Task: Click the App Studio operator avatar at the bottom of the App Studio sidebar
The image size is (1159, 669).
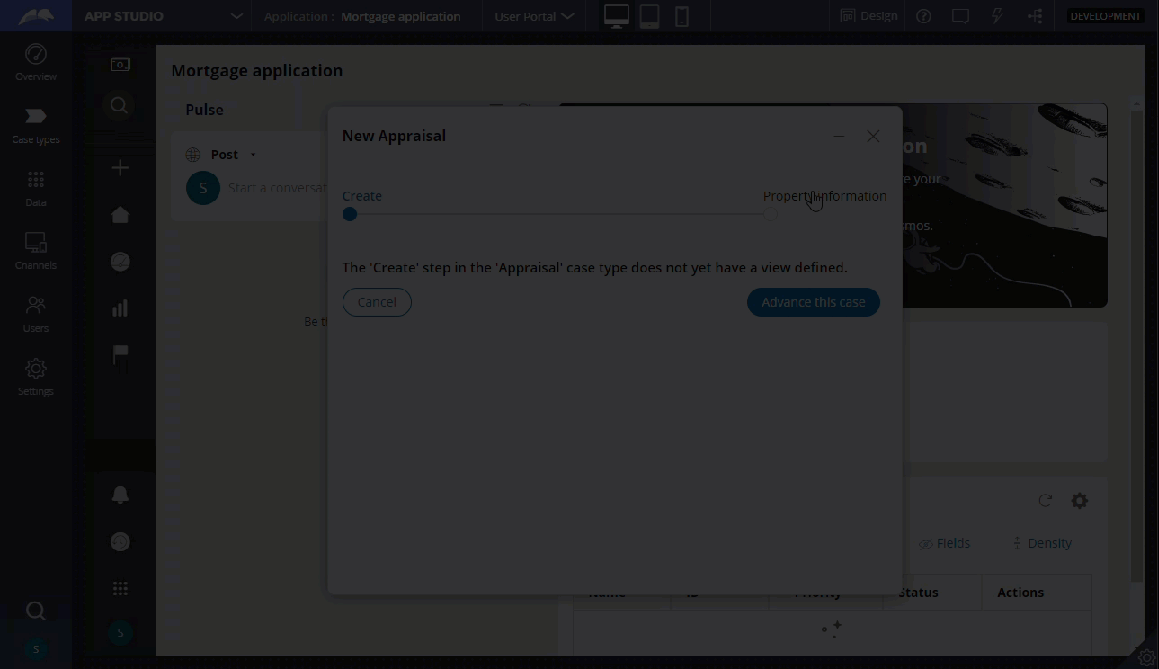Action: coord(35,650)
